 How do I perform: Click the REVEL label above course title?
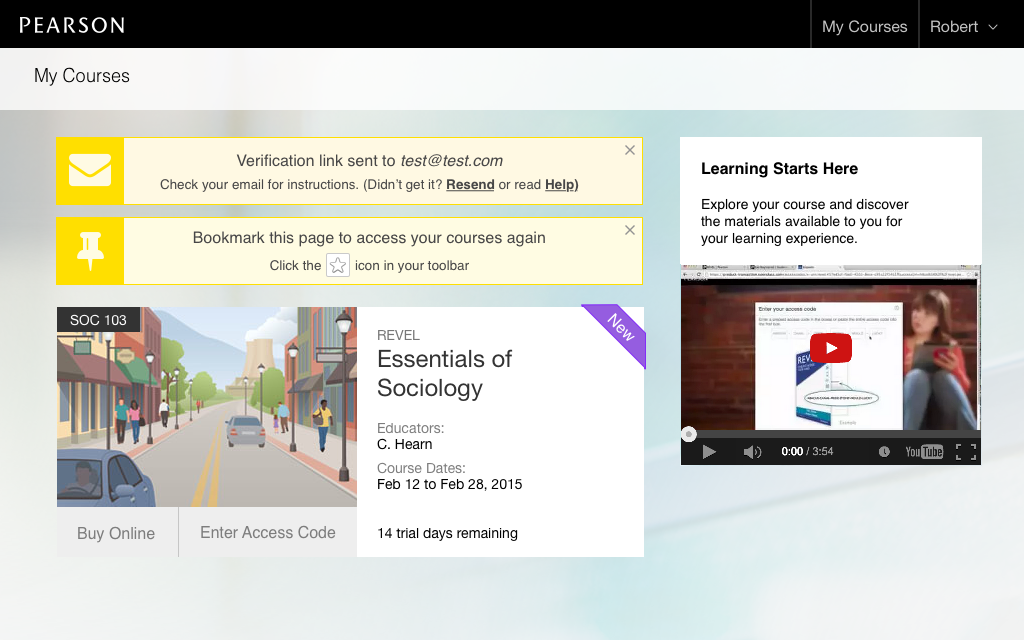[398, 335]
